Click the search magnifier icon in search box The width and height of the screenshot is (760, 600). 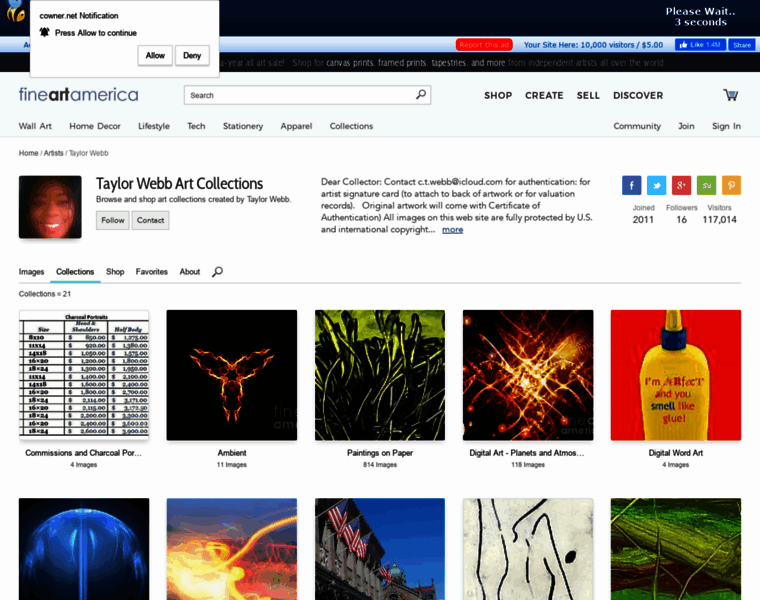click(421, 95)
